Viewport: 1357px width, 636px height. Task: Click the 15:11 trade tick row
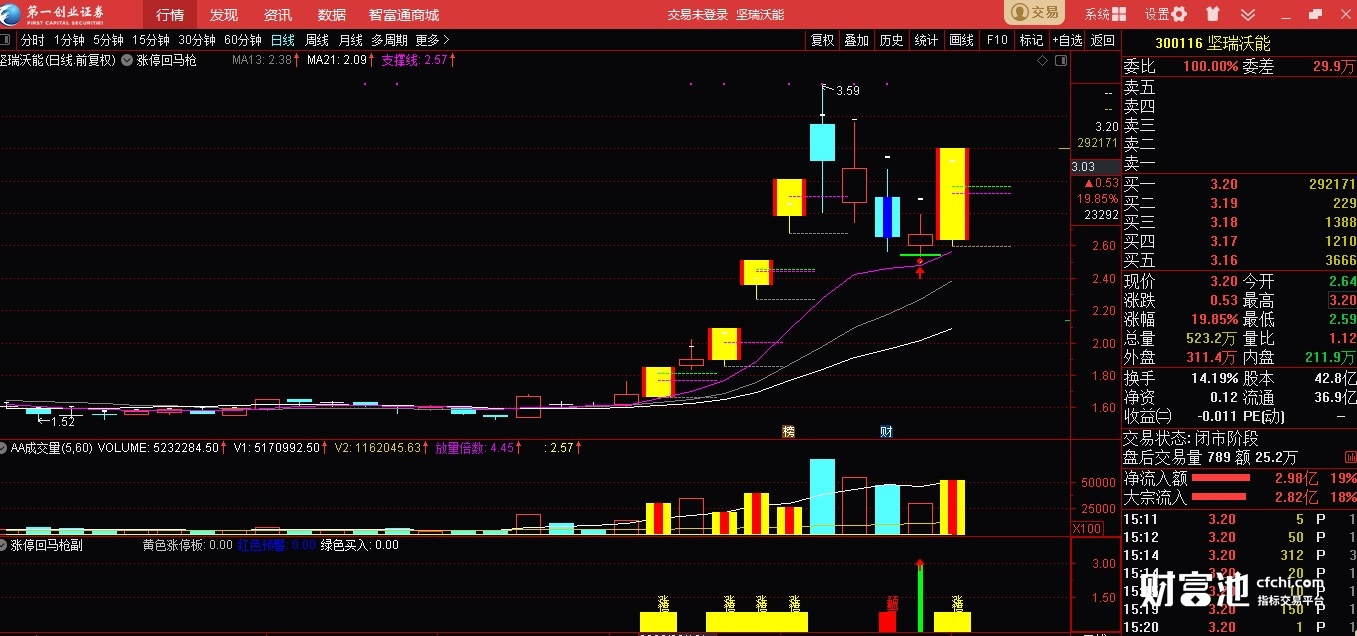point(1239,519)
